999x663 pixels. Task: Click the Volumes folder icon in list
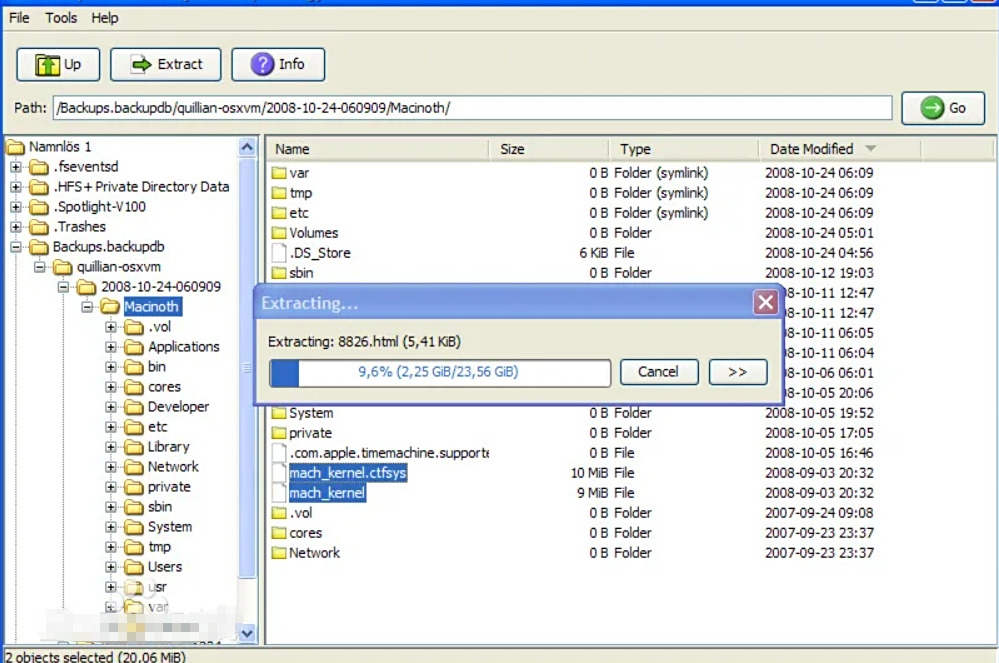pyautogui.click(x=279, y=233)
